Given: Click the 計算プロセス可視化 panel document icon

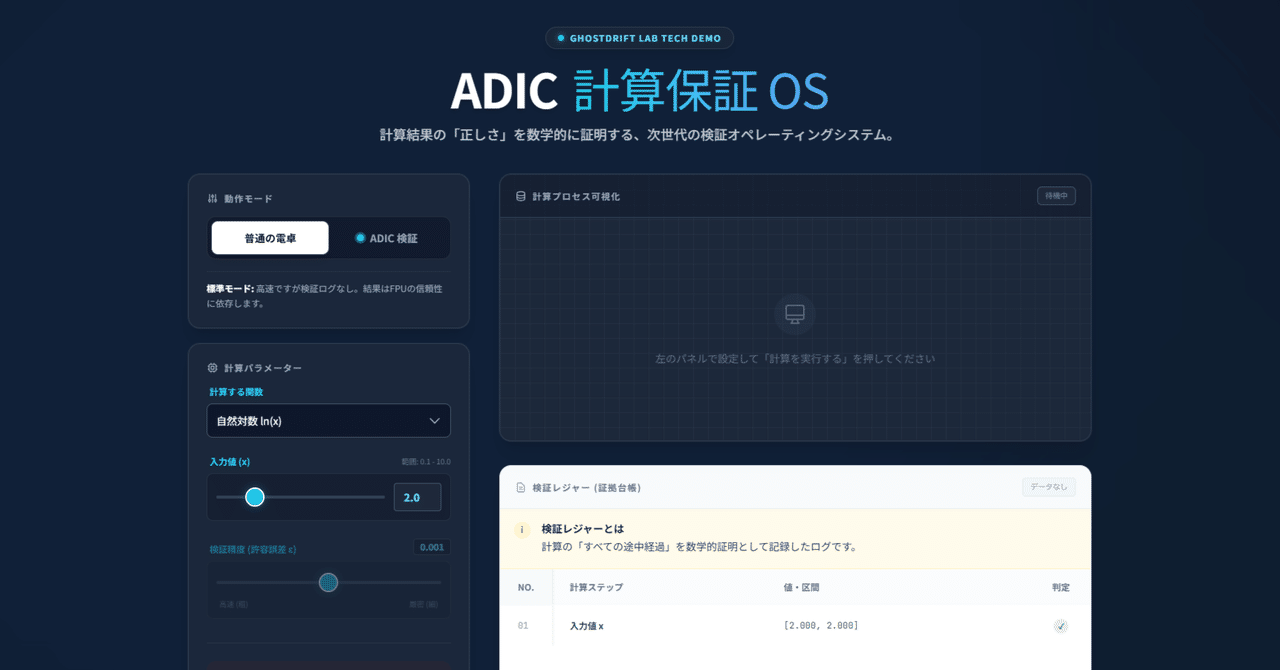Looking at the screenshot, I should click(x=521, y=196).
